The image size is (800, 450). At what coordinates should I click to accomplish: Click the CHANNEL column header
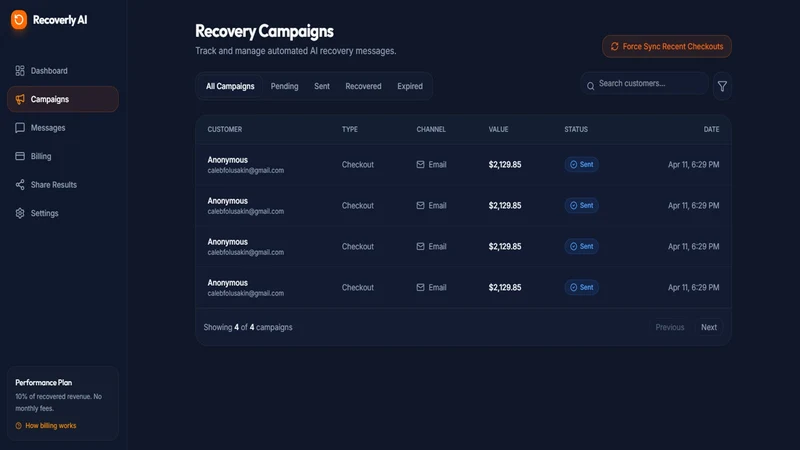[431, 129]
